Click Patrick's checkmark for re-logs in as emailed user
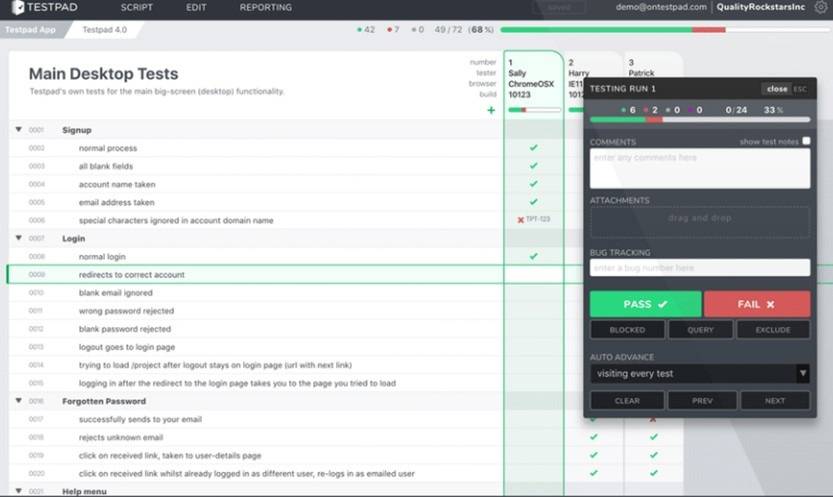 (653, 473)
